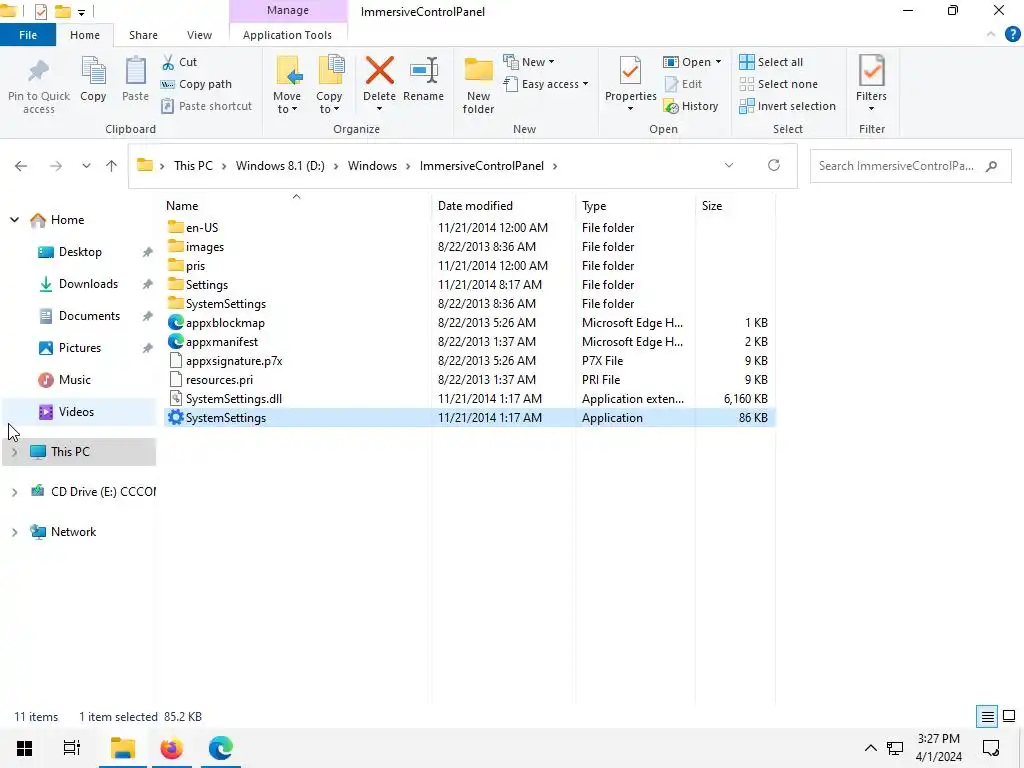1024x768 pixels.
Task: Select Videos in sidebar
Action: point(76,412)
